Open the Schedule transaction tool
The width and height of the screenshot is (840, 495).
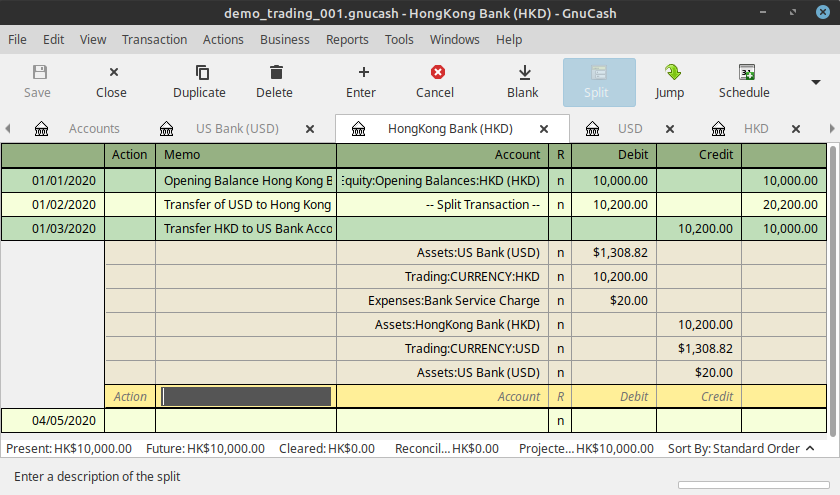(x=744, y=73)
